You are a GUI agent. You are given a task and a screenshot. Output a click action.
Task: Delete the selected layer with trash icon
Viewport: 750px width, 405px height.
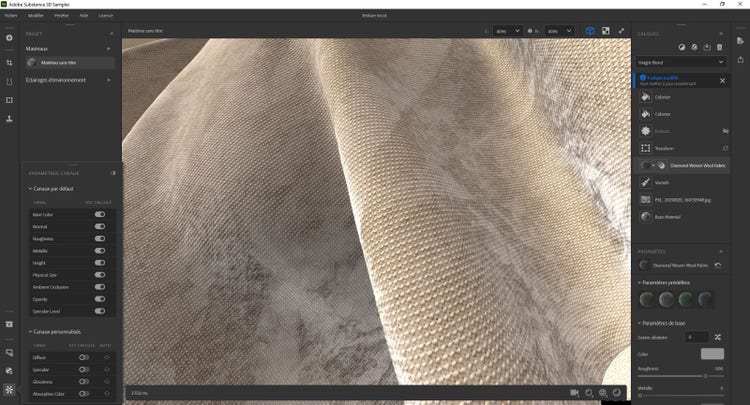[x=719, y=47]
